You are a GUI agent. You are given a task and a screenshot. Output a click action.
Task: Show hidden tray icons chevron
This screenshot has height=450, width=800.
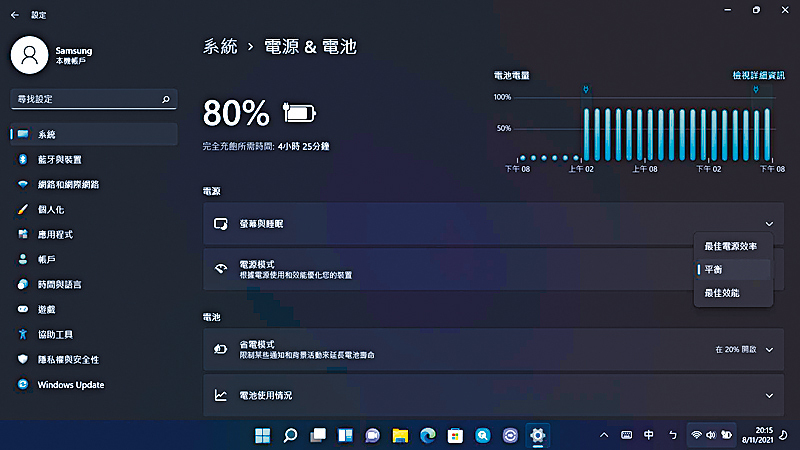tap(604, 435)
